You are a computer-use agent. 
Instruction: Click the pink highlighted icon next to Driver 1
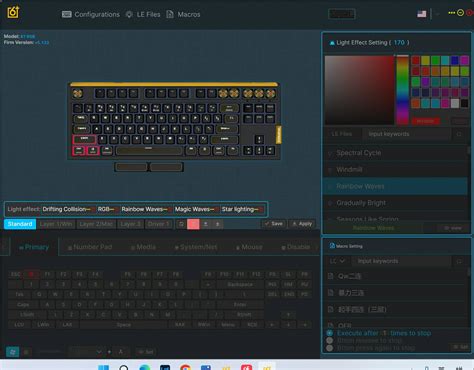click(x=193, y=224)
